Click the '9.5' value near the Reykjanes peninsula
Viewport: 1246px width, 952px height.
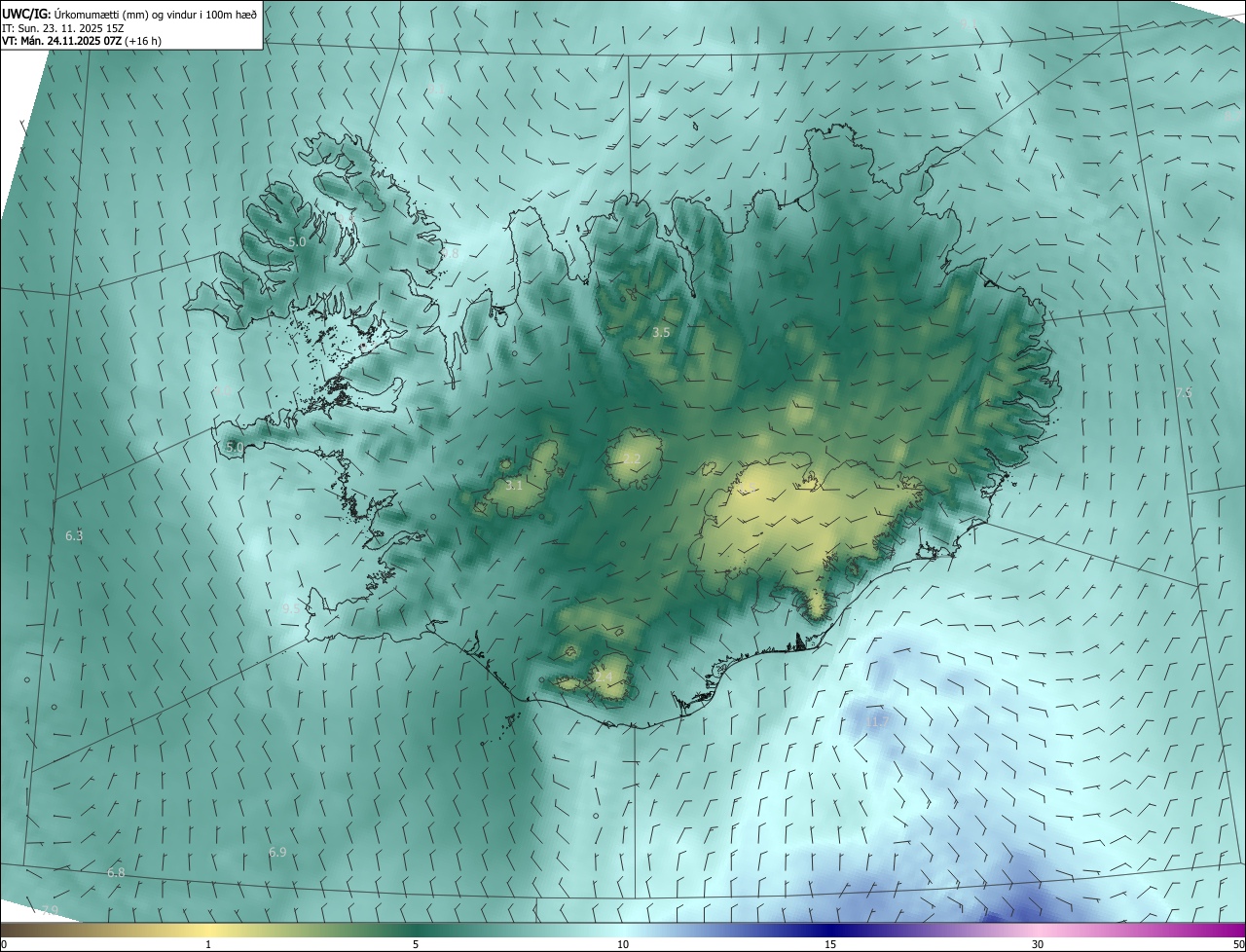coord(291,607)
